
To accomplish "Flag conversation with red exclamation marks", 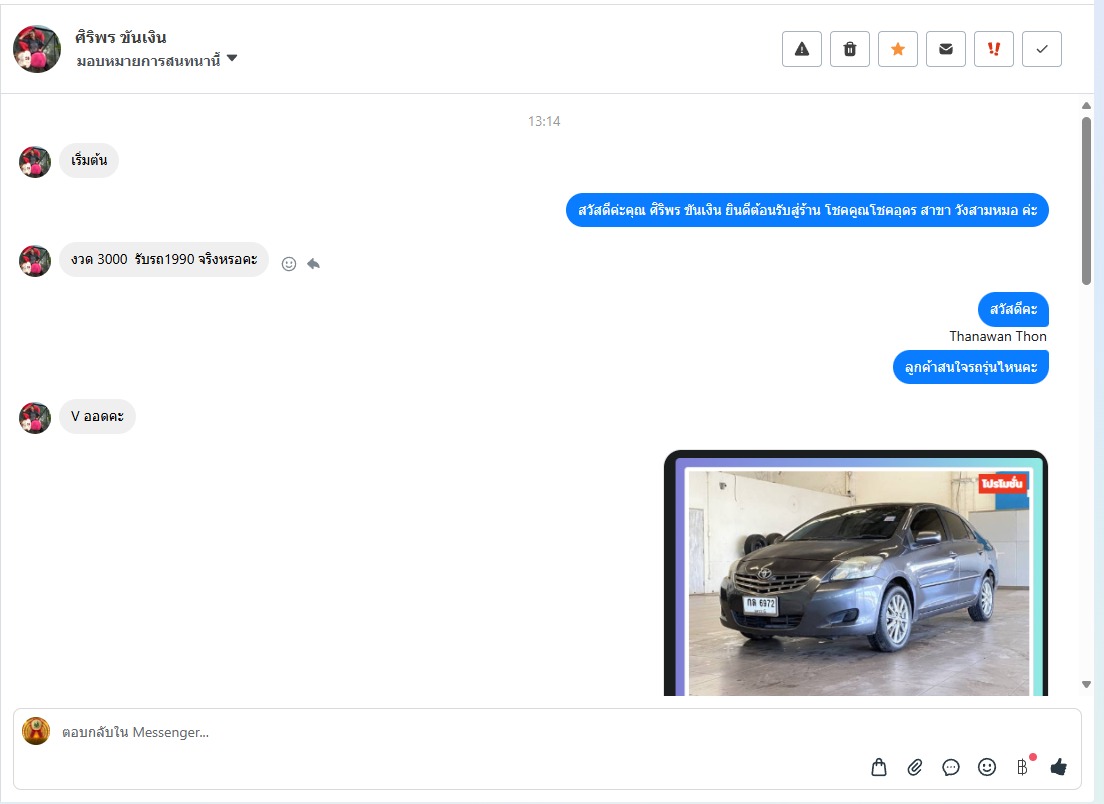I will (994, 49).
